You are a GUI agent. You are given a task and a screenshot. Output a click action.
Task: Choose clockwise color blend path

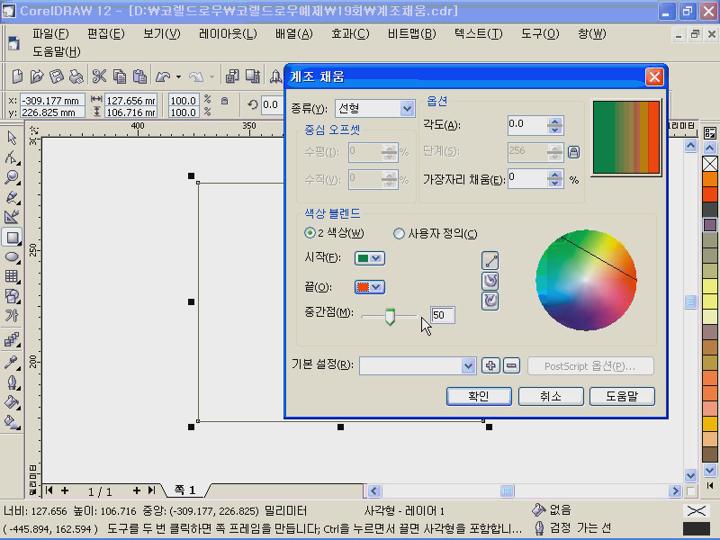coord(490,301)
